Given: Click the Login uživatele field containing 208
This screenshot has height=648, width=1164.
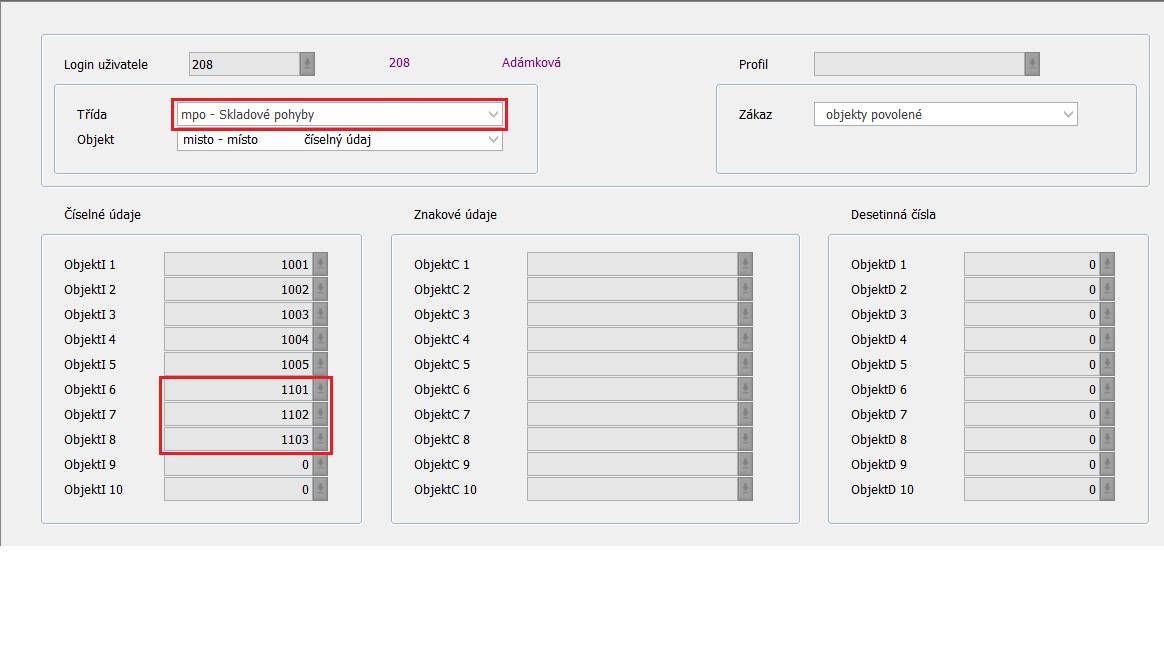Looking at the screenshot, I should point(244,64).
